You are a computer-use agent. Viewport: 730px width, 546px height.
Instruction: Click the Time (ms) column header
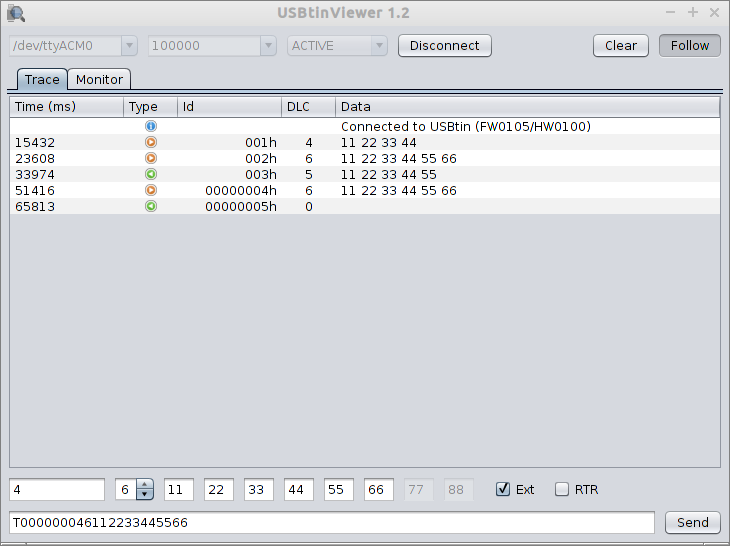[67, 107]
